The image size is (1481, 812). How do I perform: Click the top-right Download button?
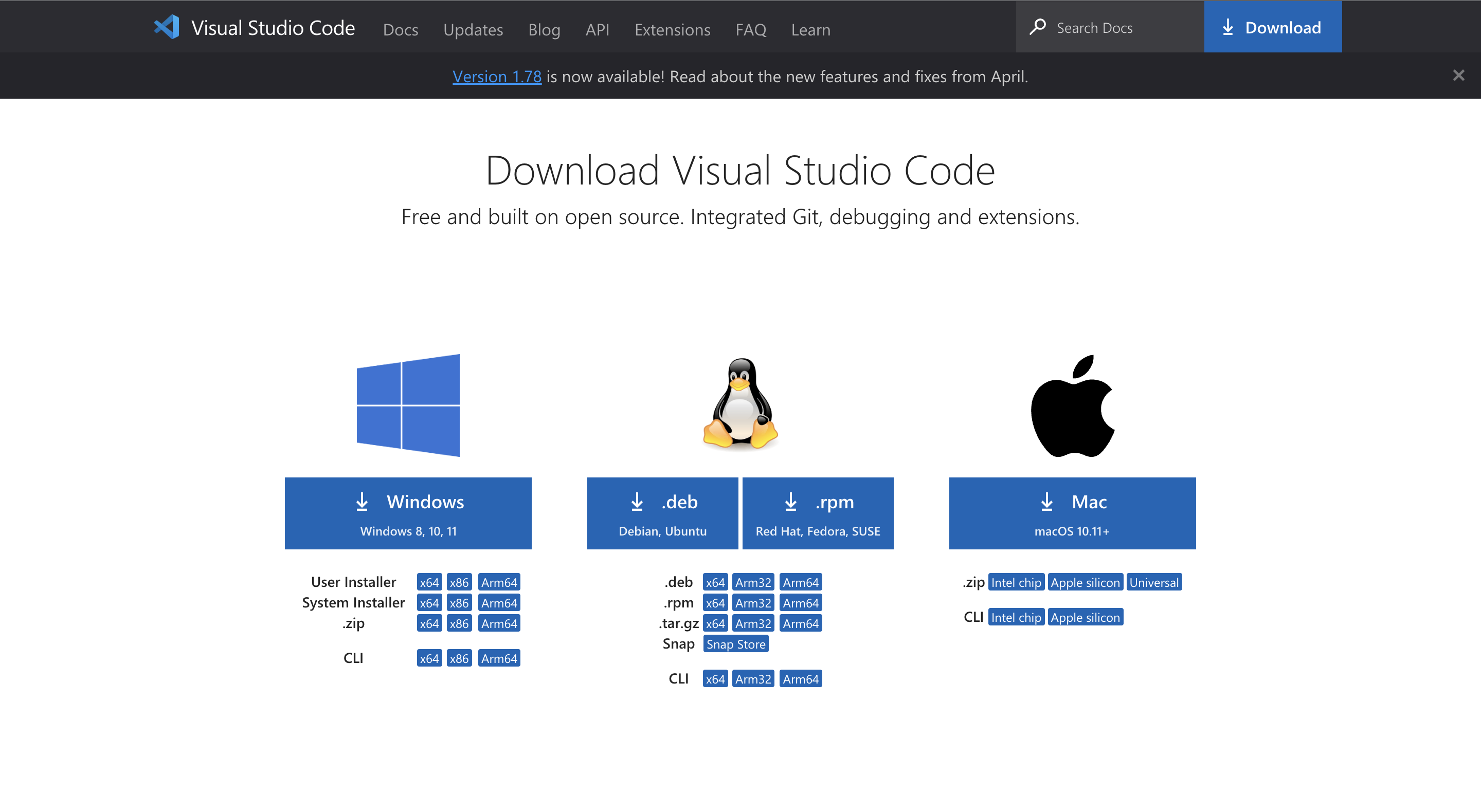click(1273, 27)
